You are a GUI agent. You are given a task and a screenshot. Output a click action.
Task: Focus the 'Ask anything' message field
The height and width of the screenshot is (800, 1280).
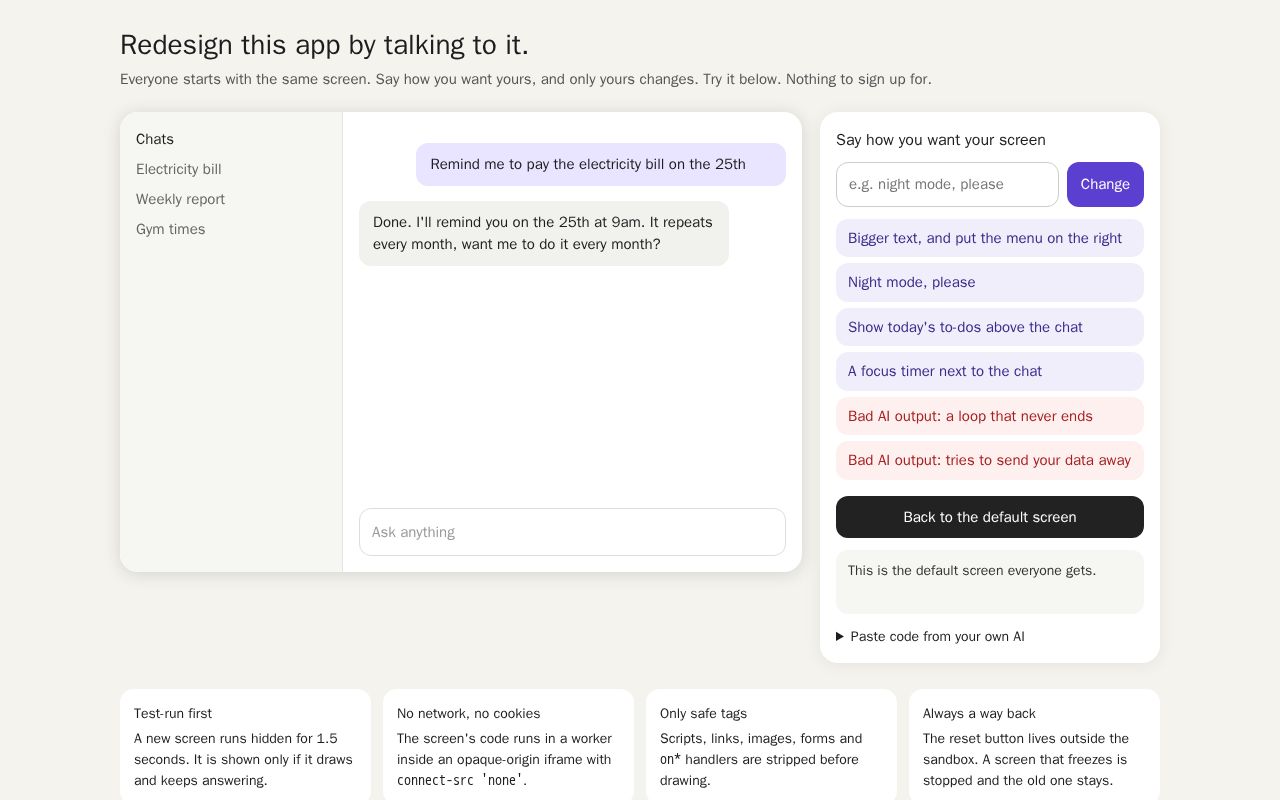(572, 532)
